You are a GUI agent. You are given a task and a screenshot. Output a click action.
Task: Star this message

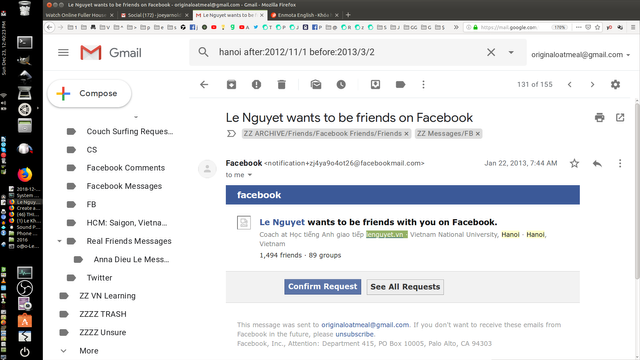(x=574, y=163)
